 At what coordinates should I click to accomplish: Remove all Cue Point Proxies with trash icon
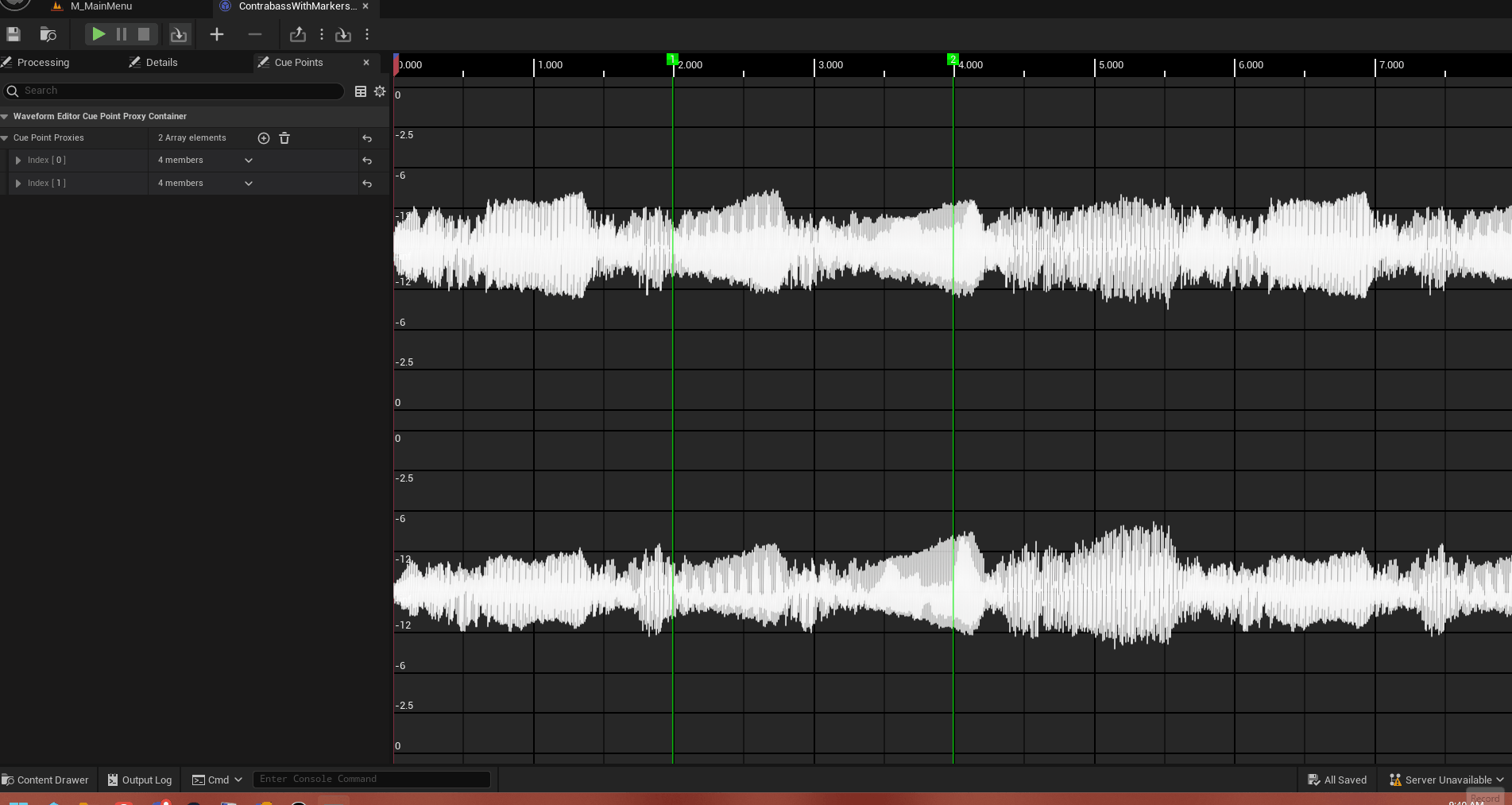click(284, 138)
